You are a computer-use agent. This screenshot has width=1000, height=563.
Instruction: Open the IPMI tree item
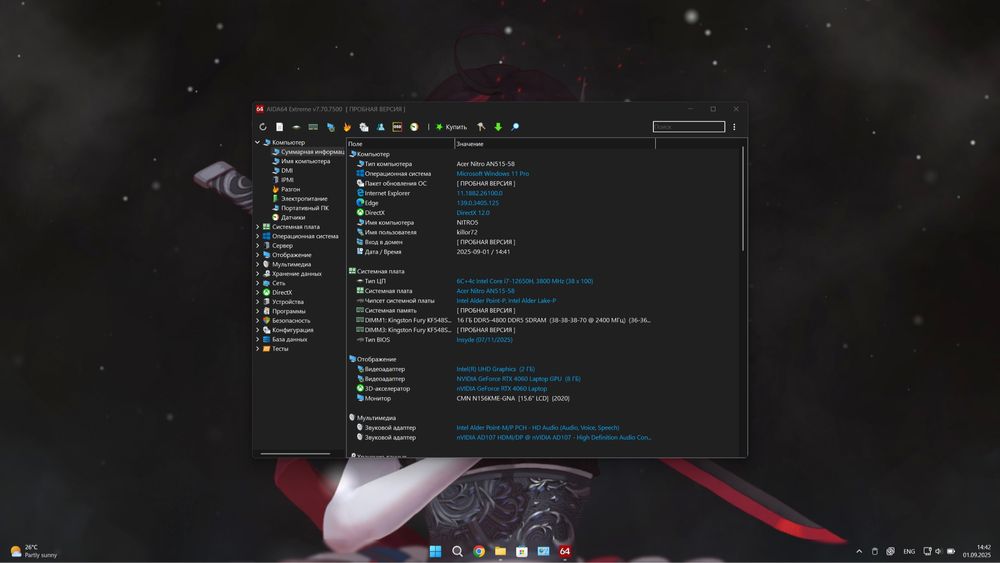click(x=283, y=180)
